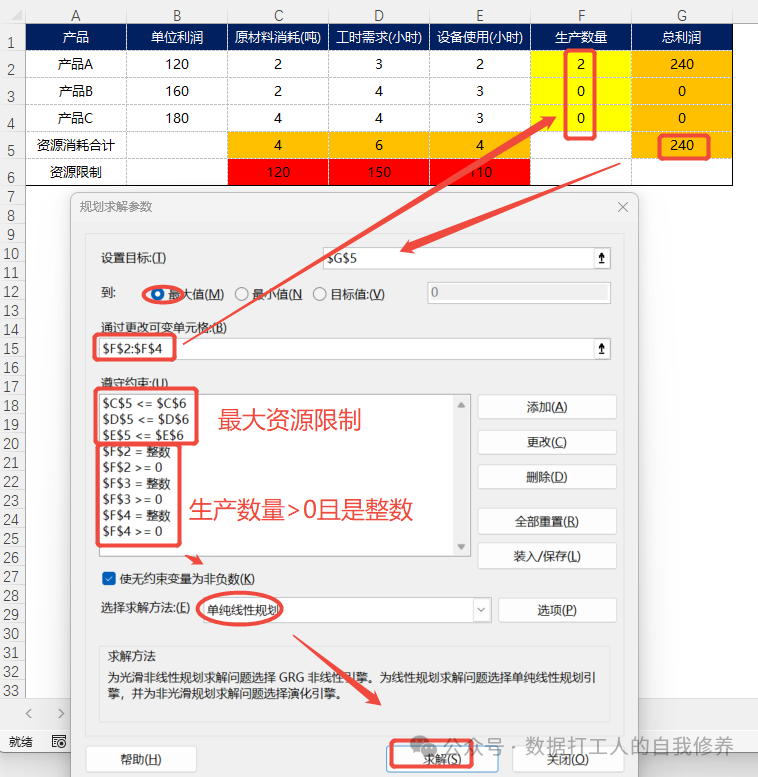The width and height of the screenshot is (758, 777).
Task: Toggle make unconstrained variables non-negative checkbox
Action: point(108,578)
